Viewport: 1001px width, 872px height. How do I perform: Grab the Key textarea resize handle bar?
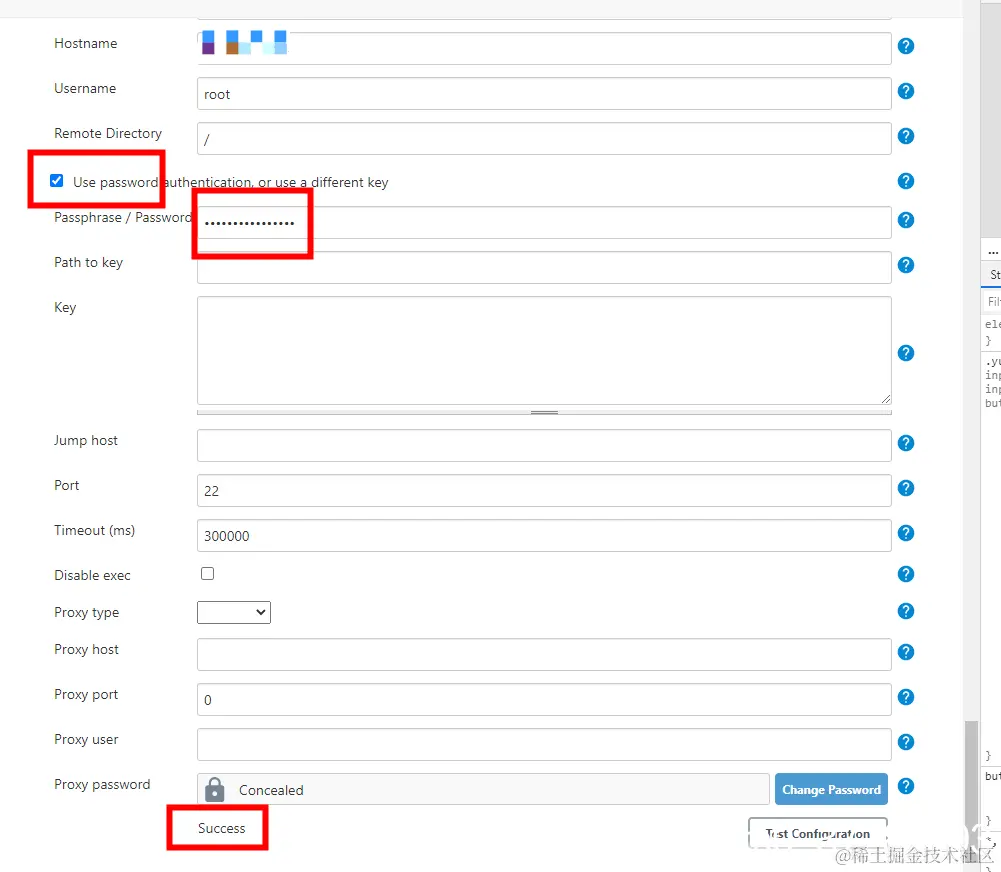544,412
